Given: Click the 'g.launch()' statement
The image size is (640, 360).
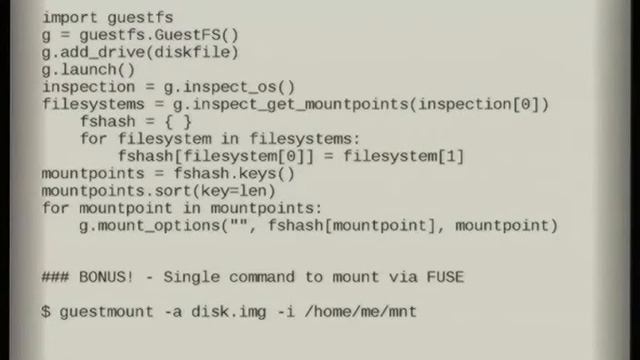Looking at the screenshot, I should click(88, 70).
